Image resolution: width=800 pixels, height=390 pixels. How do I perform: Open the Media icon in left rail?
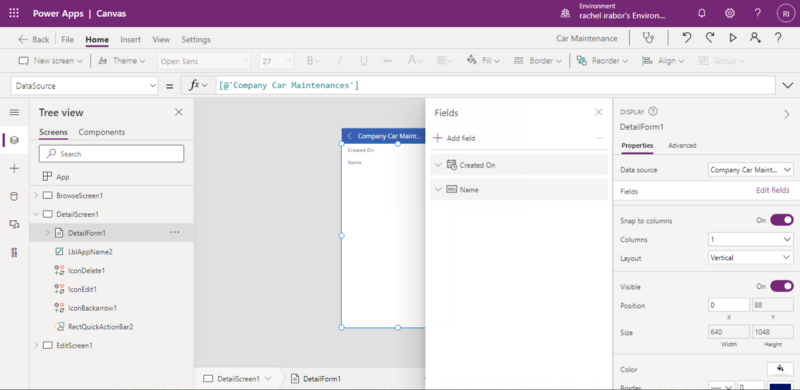pos(14,224)
